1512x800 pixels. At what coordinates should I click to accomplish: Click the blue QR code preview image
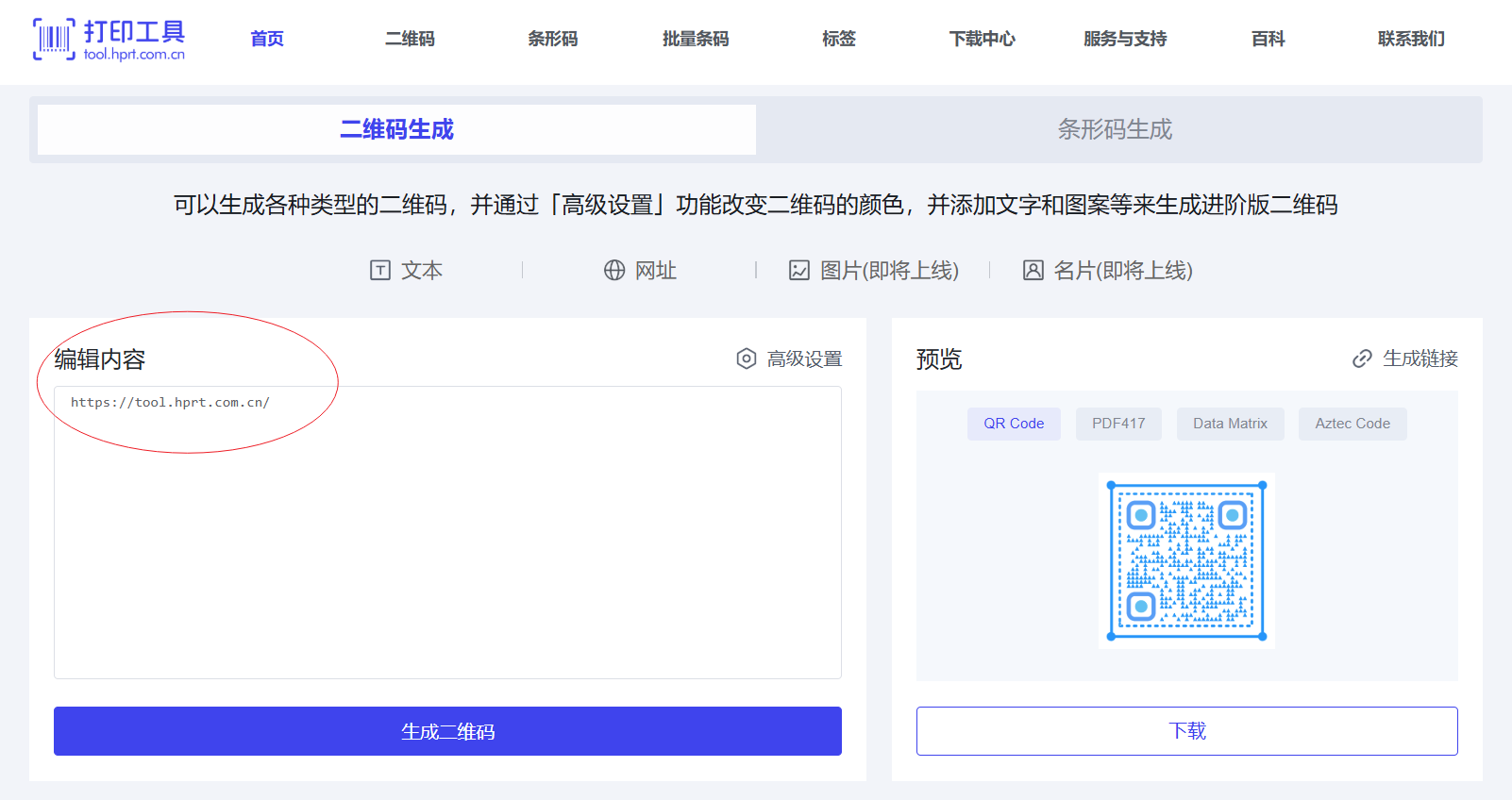point(1186,560)
